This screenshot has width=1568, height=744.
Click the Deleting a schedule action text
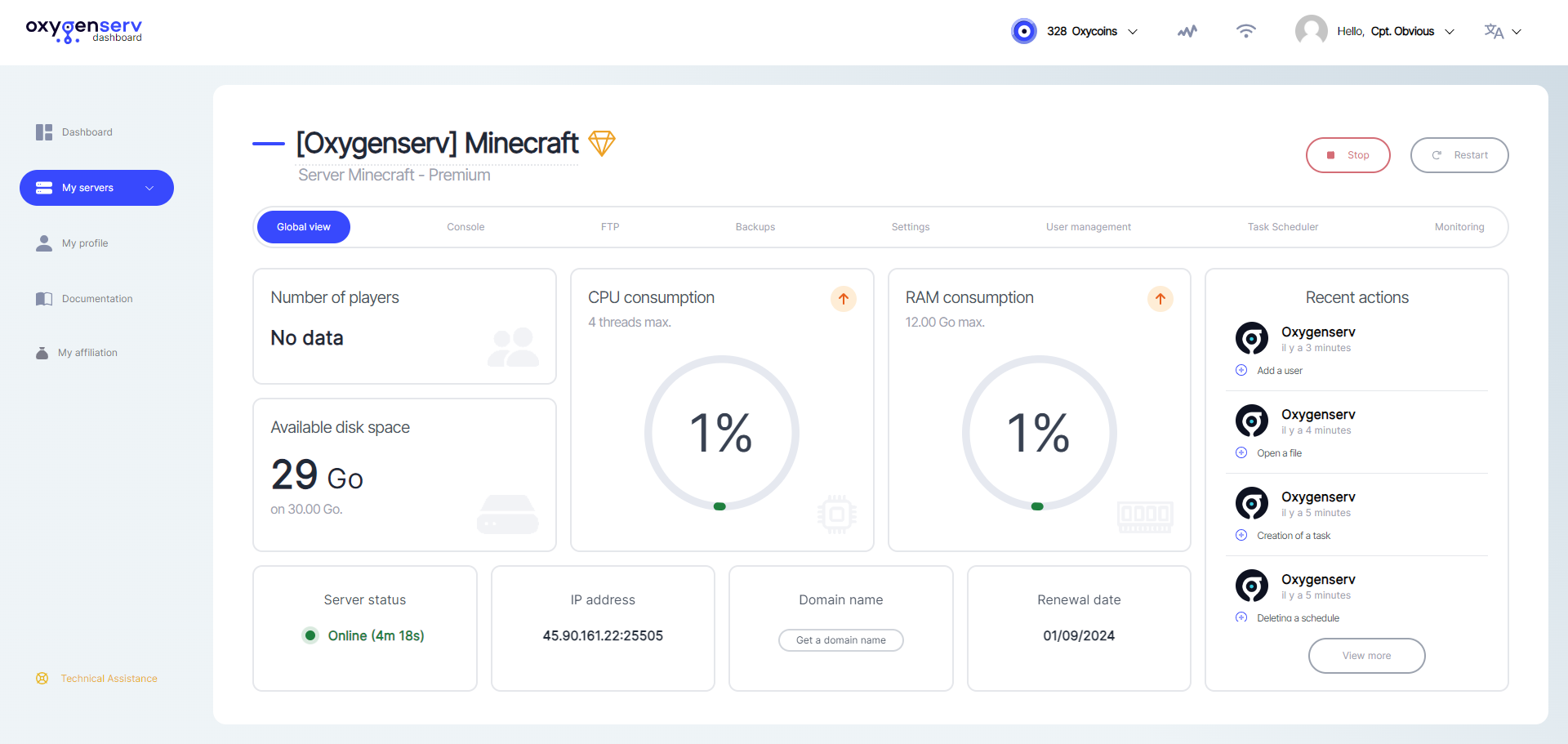coord(1298,618)
